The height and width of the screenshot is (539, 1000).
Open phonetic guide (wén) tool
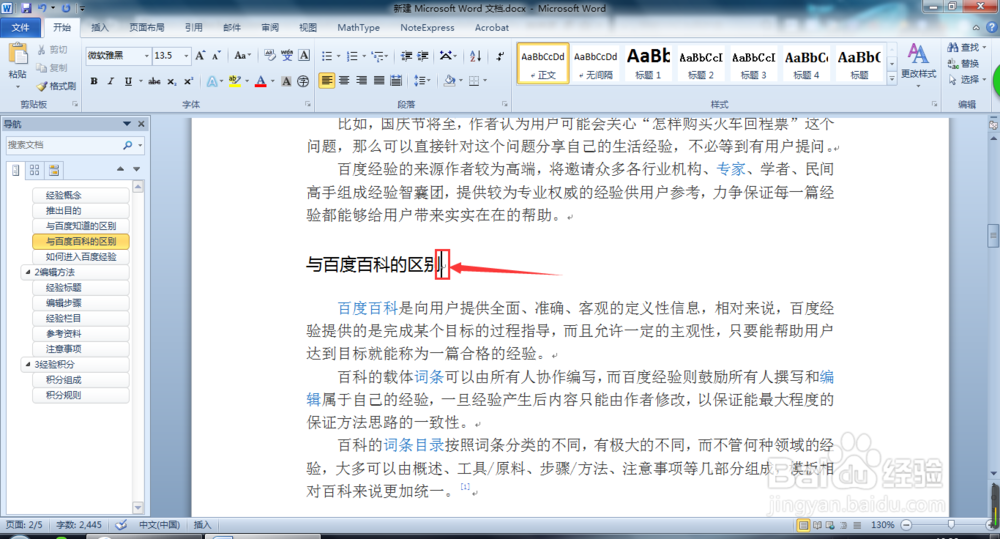[x=287, y=55]
